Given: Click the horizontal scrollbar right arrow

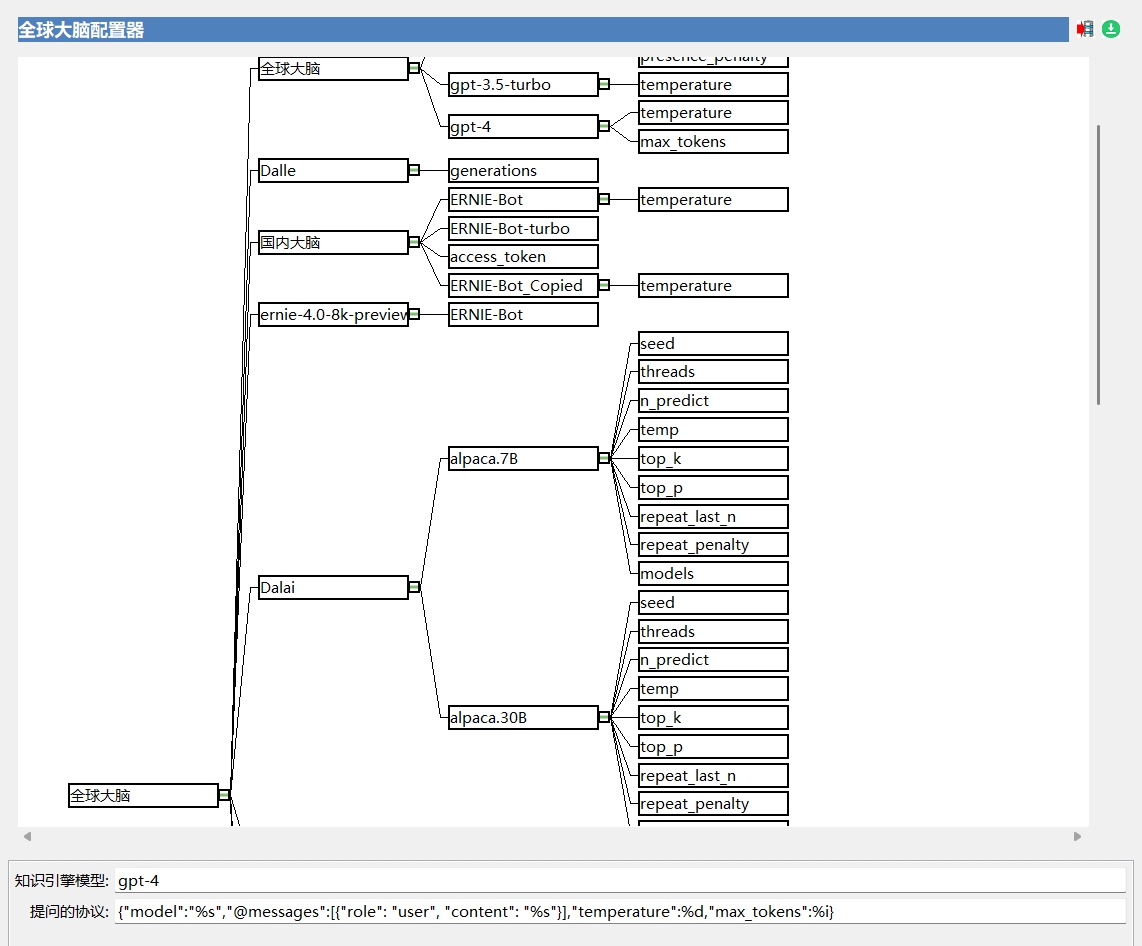Looking at the screenshot, I should click(x=1077, y=836).
